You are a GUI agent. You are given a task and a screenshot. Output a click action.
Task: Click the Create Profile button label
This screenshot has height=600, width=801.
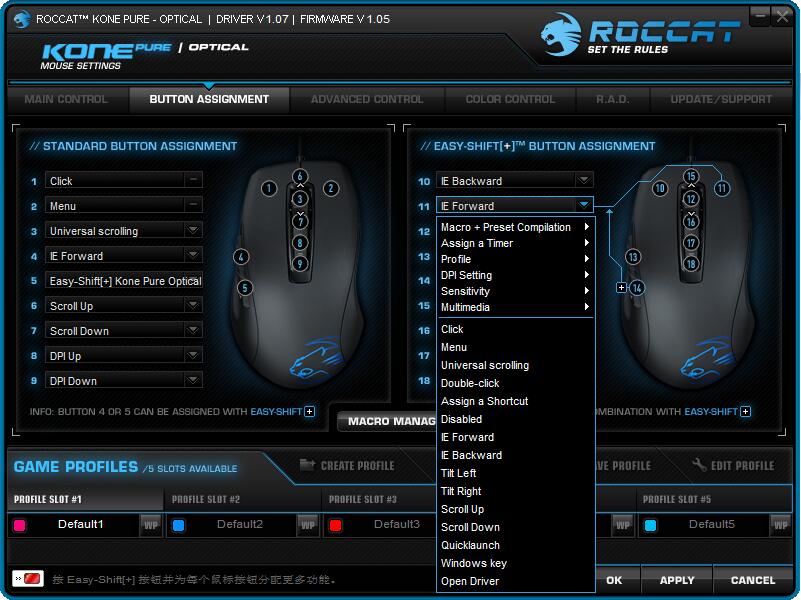point(358,466)
